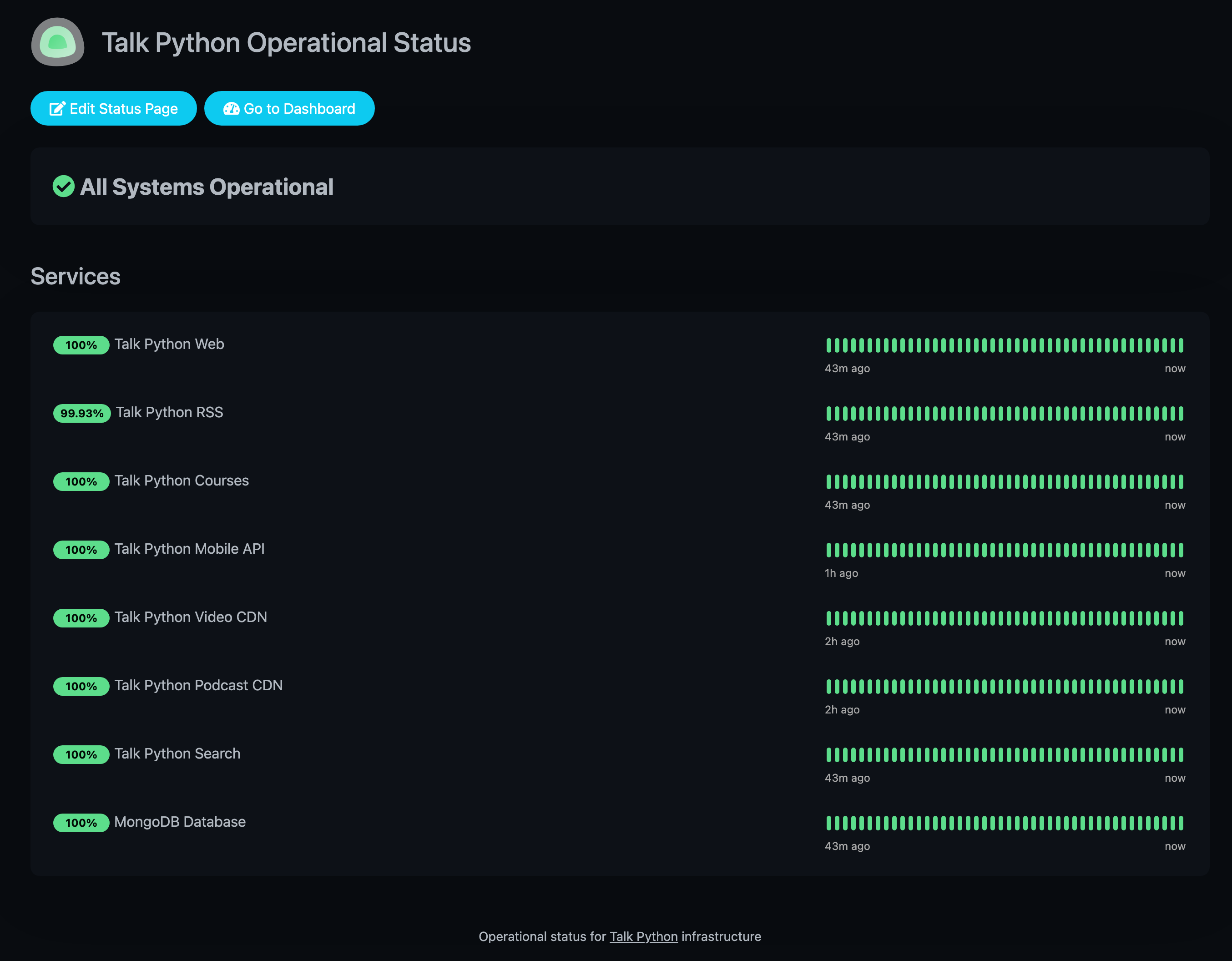The image size is (1232, 961).
Task: Follow the Talk Python footer link
Action: (x=644, y=937)
